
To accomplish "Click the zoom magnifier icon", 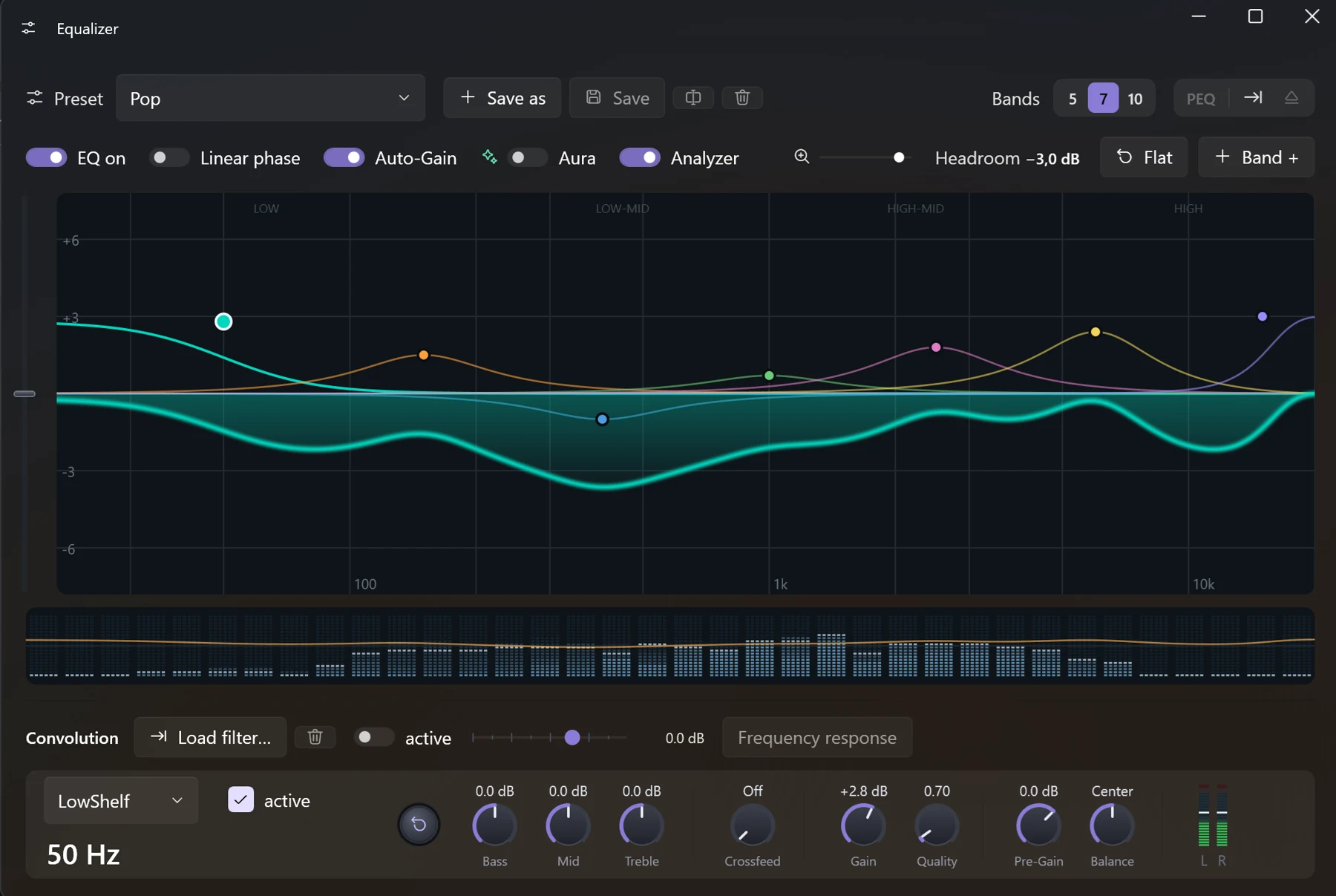I will (802, 157).
